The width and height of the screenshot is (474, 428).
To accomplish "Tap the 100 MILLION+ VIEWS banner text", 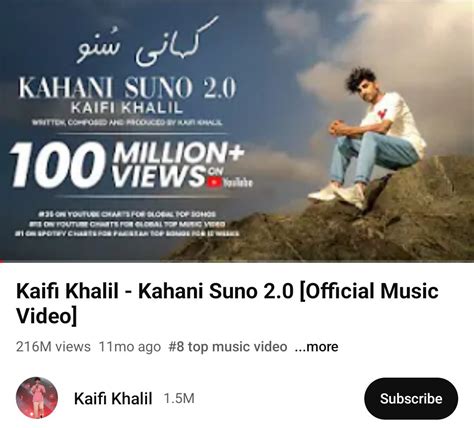I will [x=128, y=165].
